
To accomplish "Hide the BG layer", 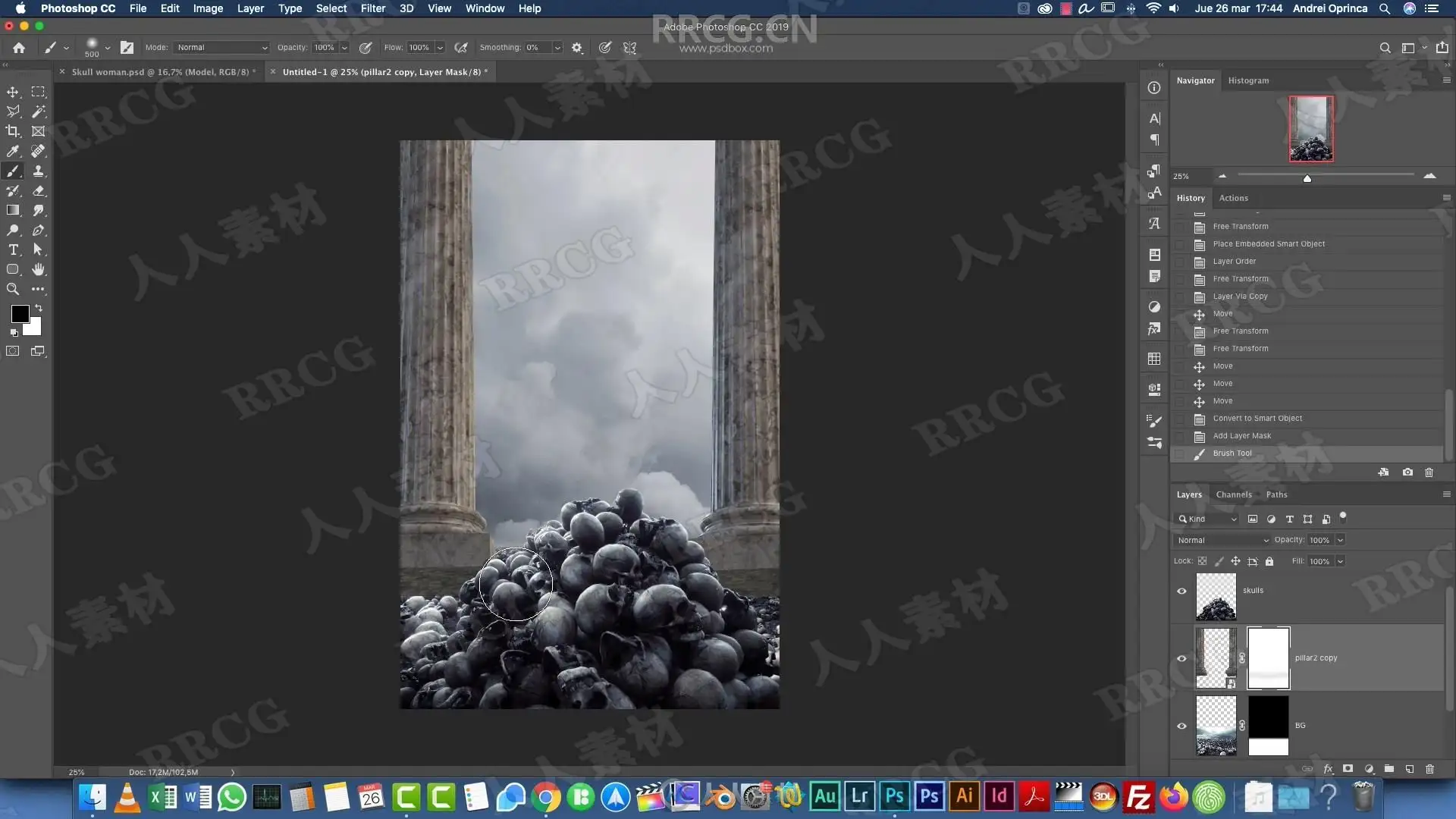I will 1181,726.
